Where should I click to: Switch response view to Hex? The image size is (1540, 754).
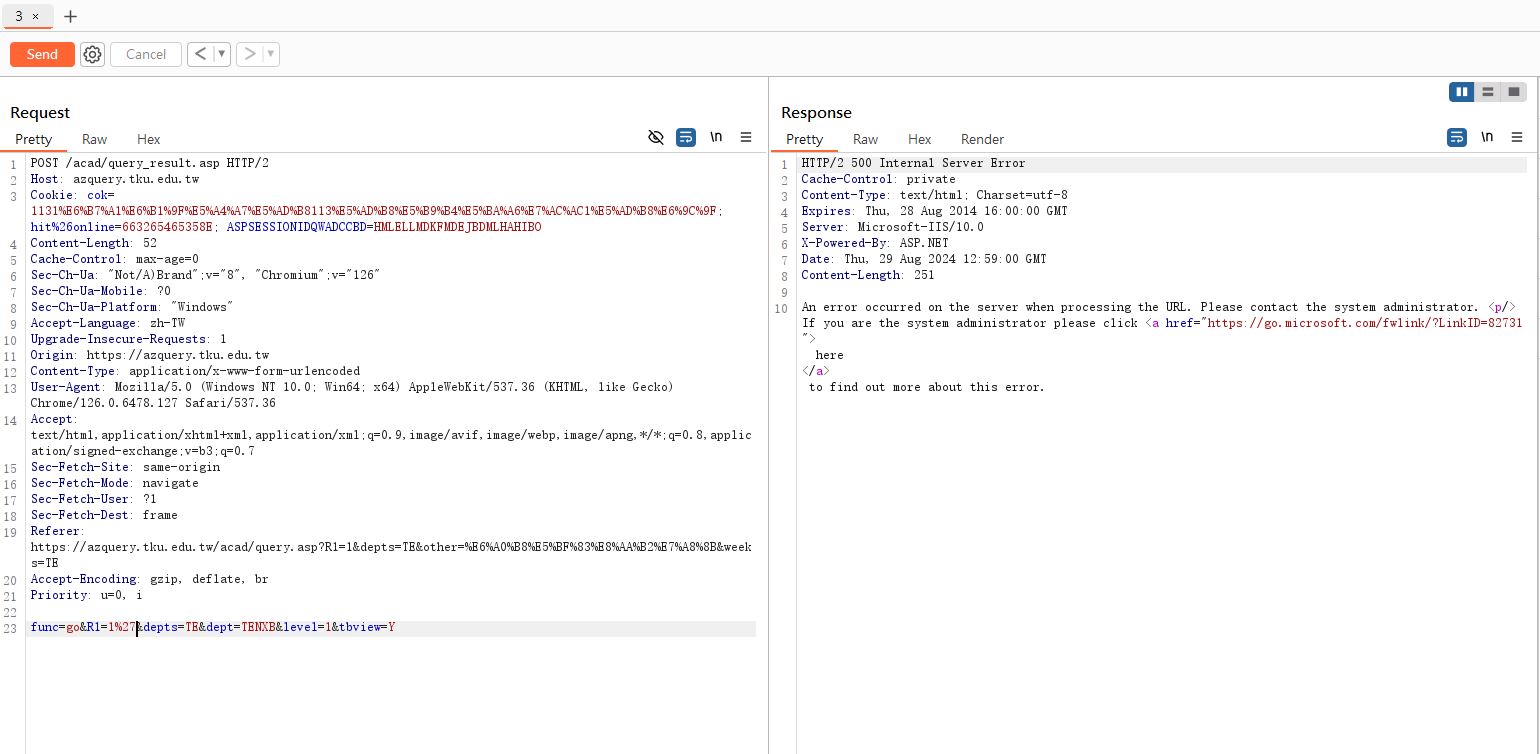919,139
